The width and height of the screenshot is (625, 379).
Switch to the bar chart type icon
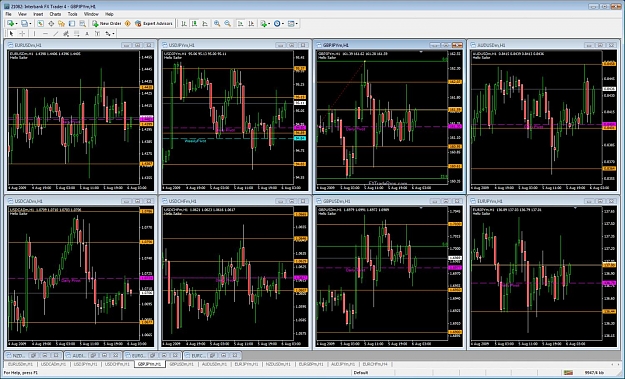coord(184,24)
